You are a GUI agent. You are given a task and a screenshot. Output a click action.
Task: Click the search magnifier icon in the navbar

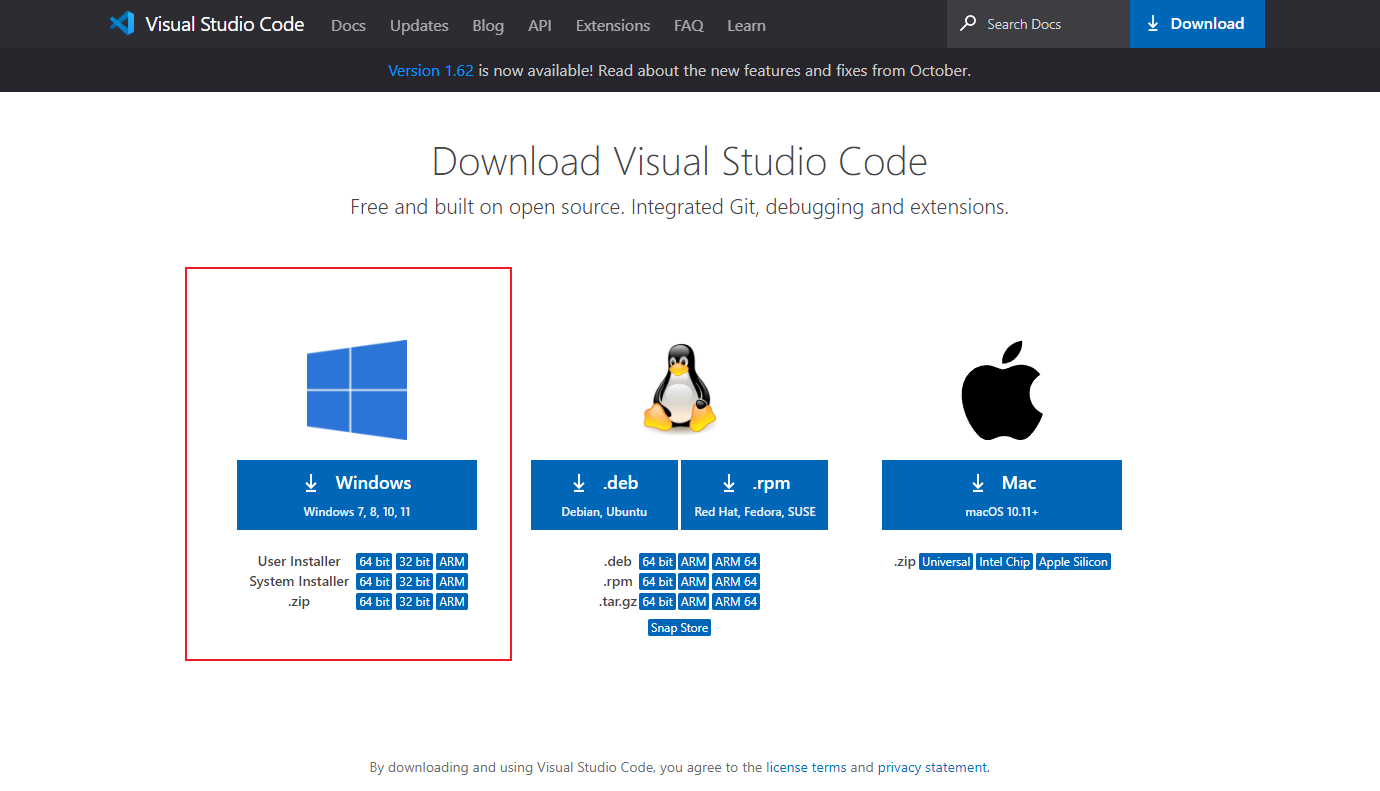tap(969, 23)
